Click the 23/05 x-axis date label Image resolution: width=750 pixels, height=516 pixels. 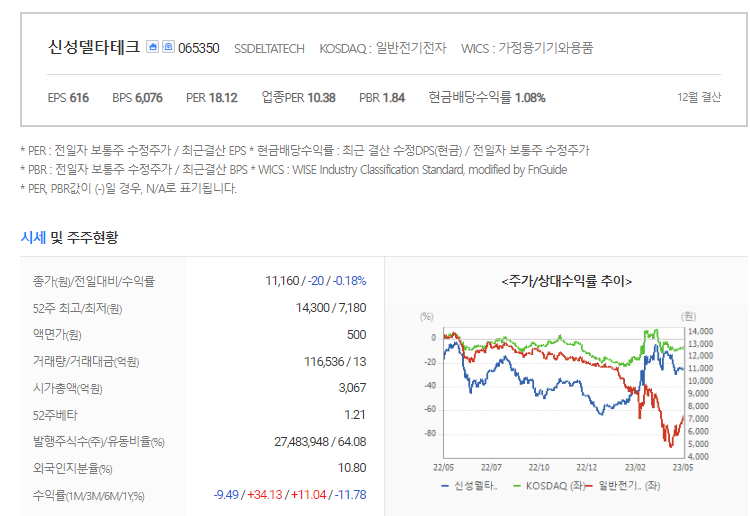[x=683, y=467]
